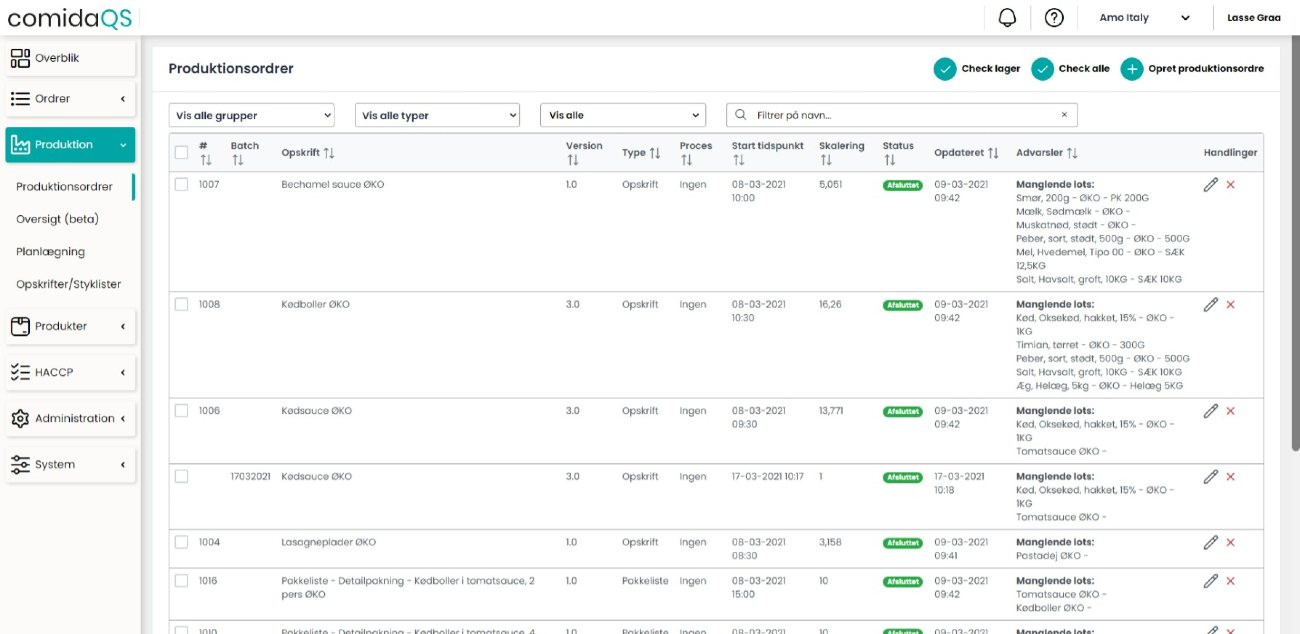Delete order 1008 with red X

click(x=1230, y=305)
